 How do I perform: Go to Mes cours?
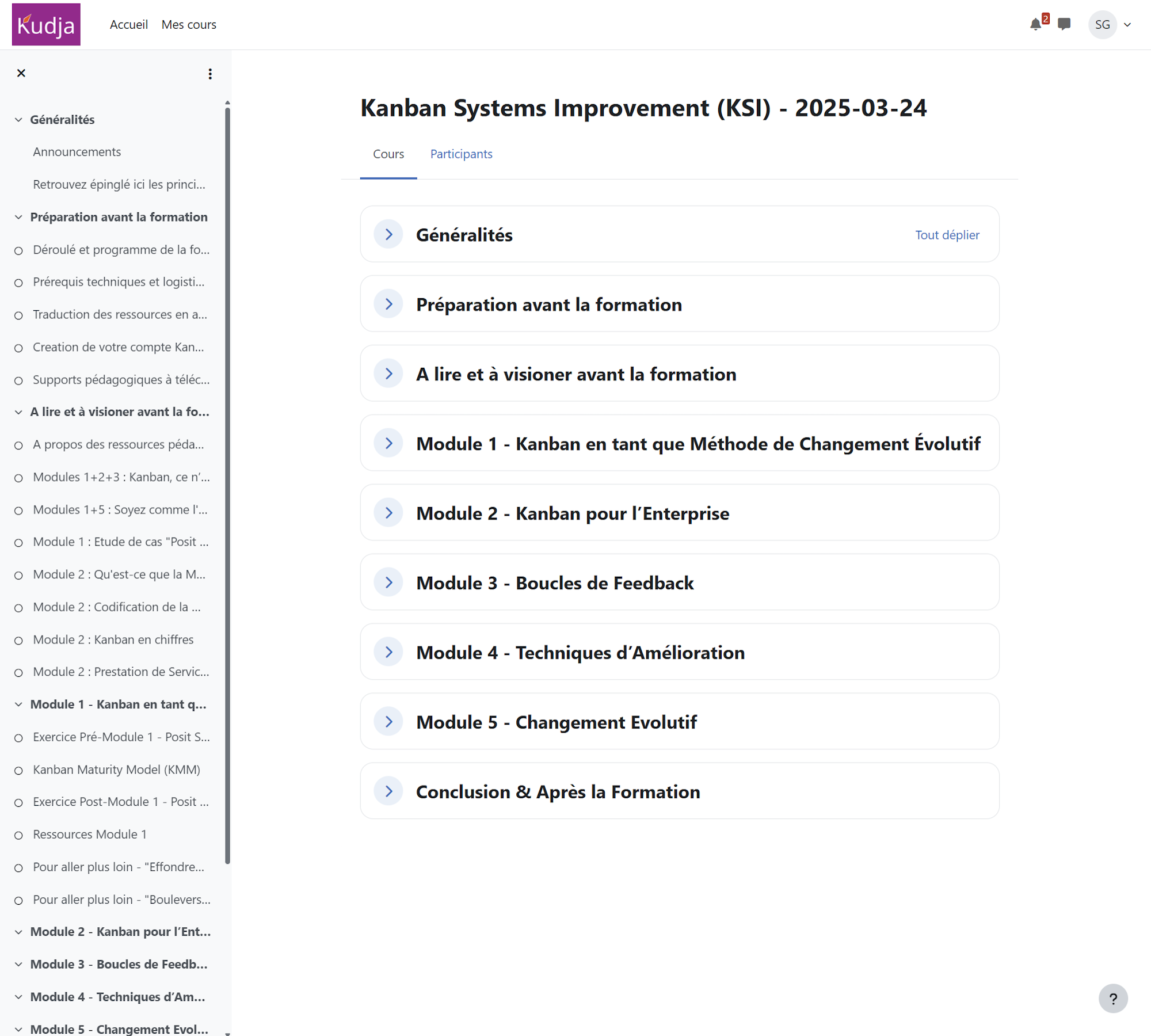click(189, 25)
